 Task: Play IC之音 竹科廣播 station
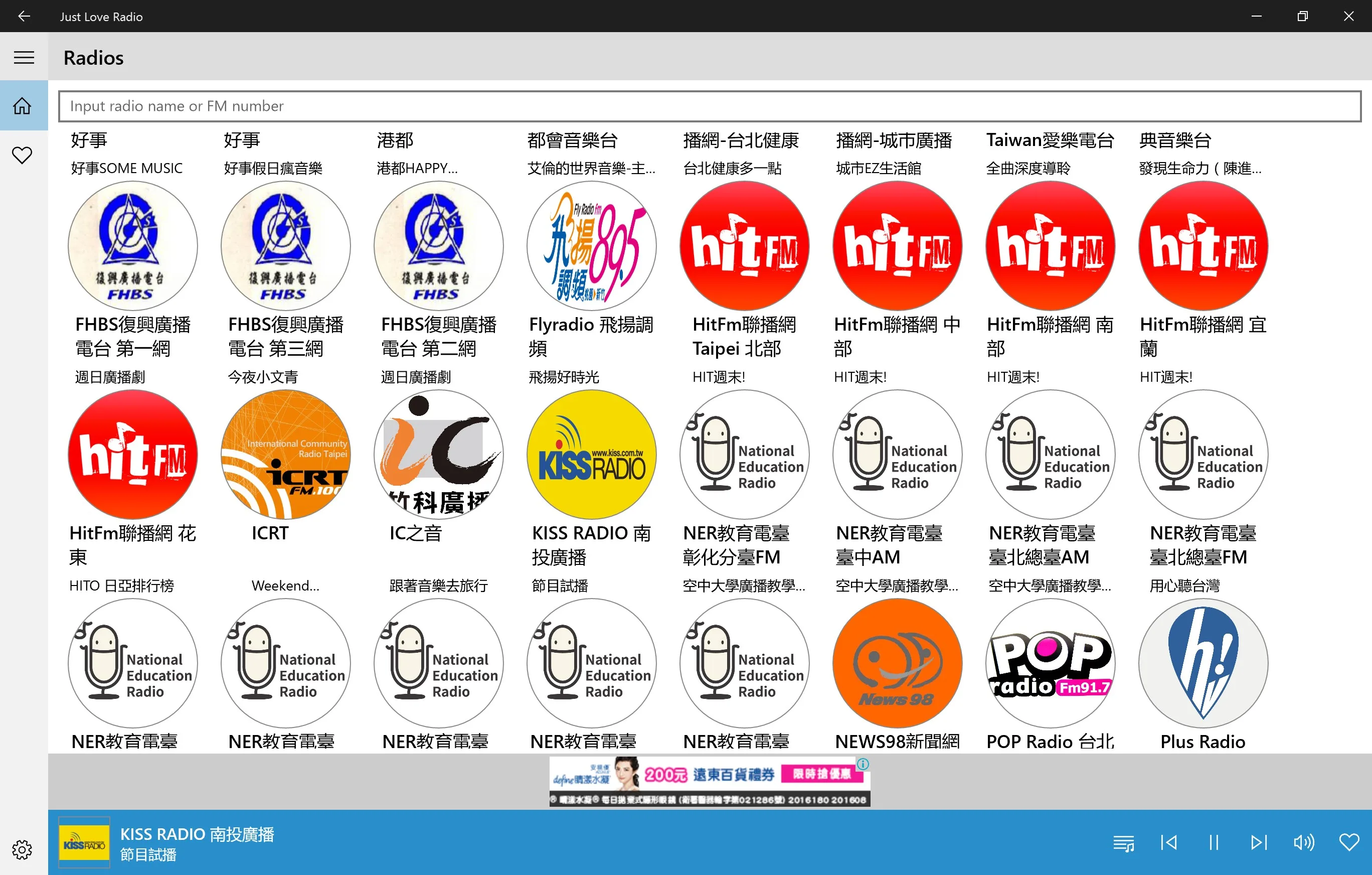pyautogui.click(x=438, y=455)
